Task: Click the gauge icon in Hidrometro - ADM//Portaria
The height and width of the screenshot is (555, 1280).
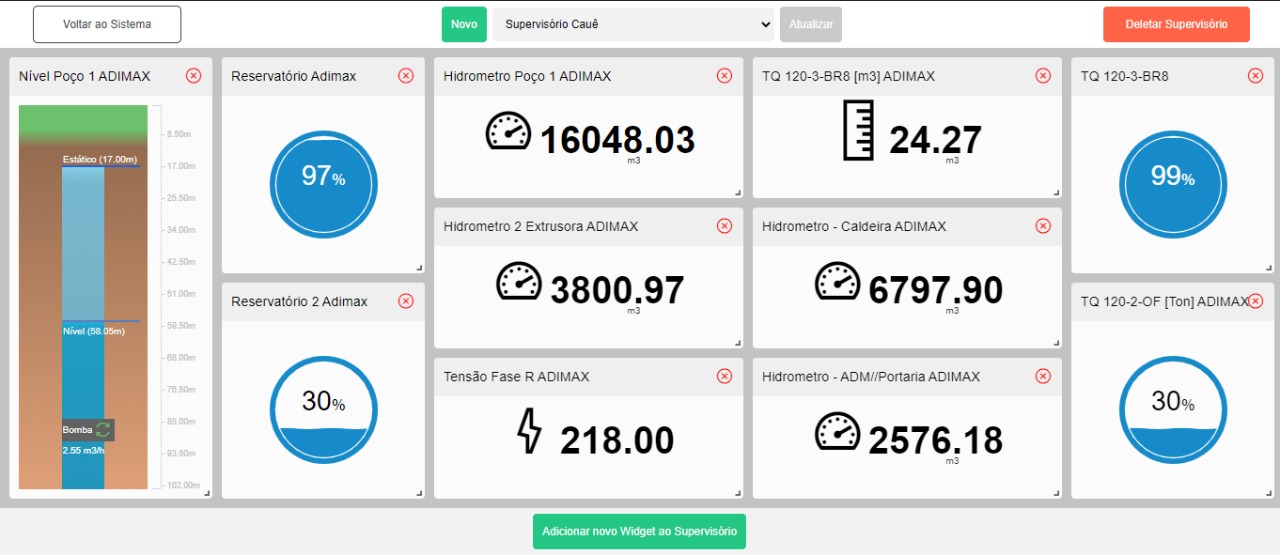Action: 837,432
